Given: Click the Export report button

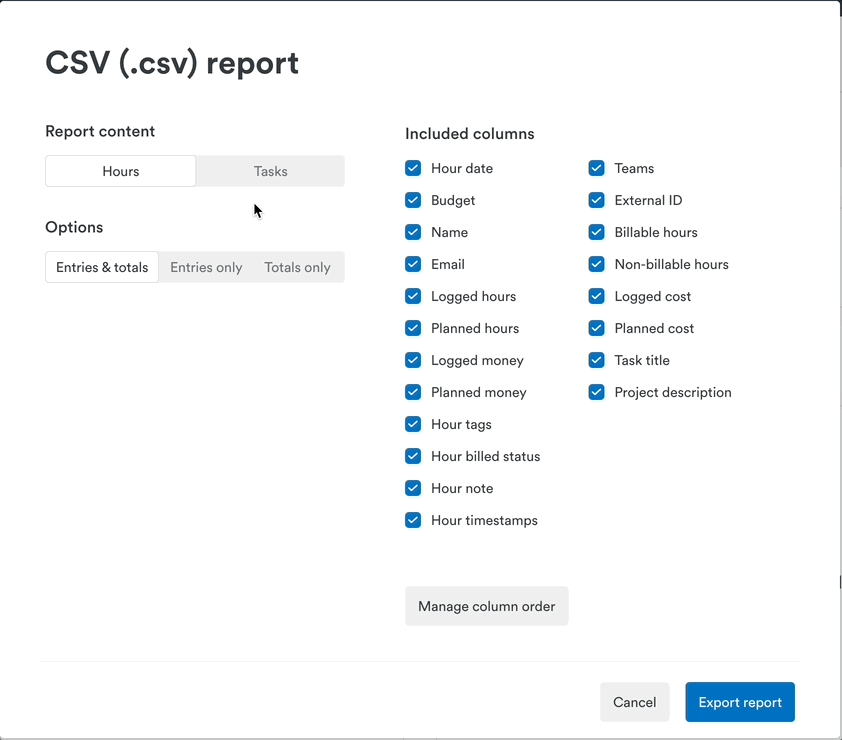Looking at the screenshot, I should [x=740, y=702].
